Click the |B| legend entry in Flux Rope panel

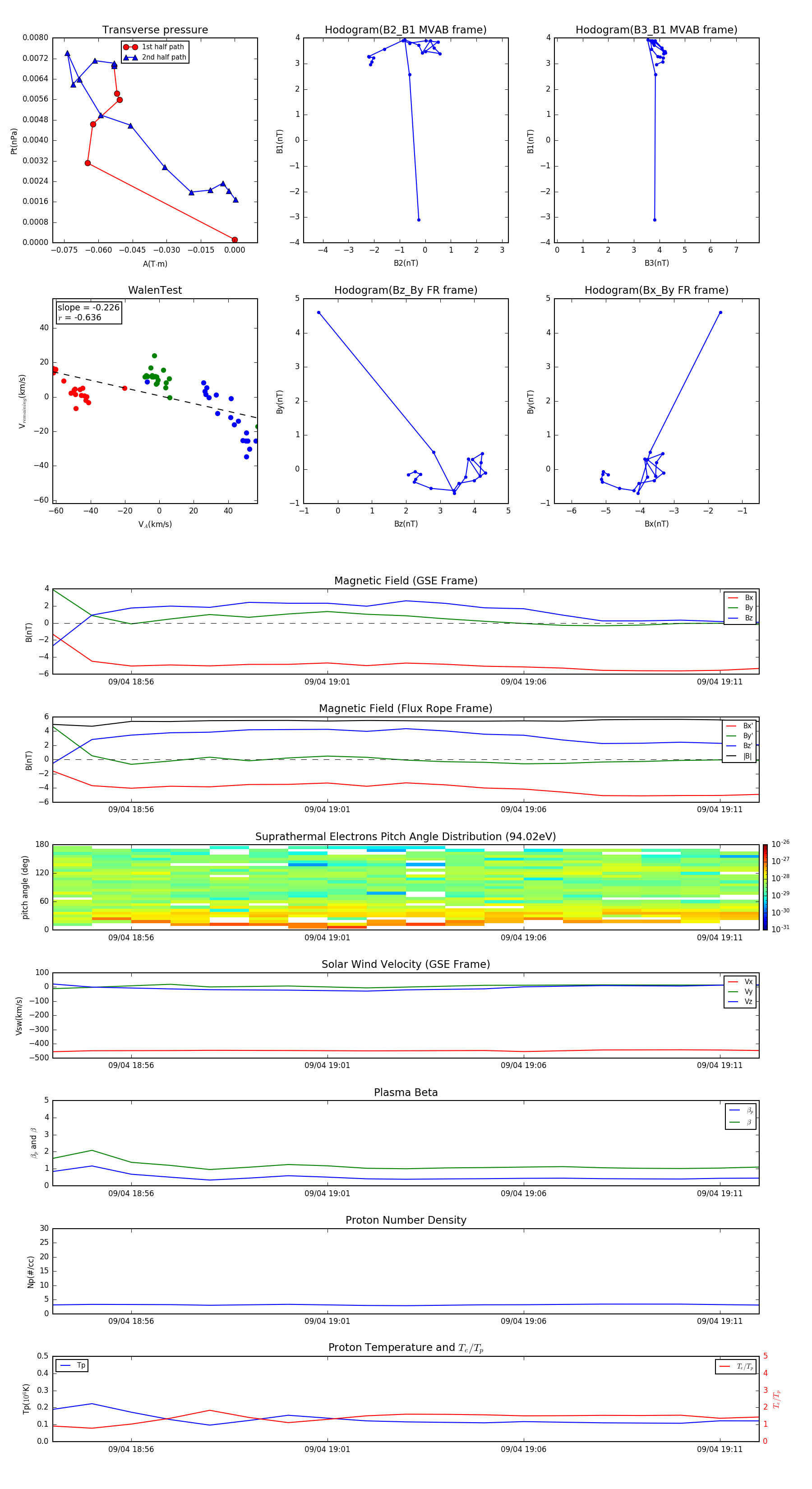[739, 756]
